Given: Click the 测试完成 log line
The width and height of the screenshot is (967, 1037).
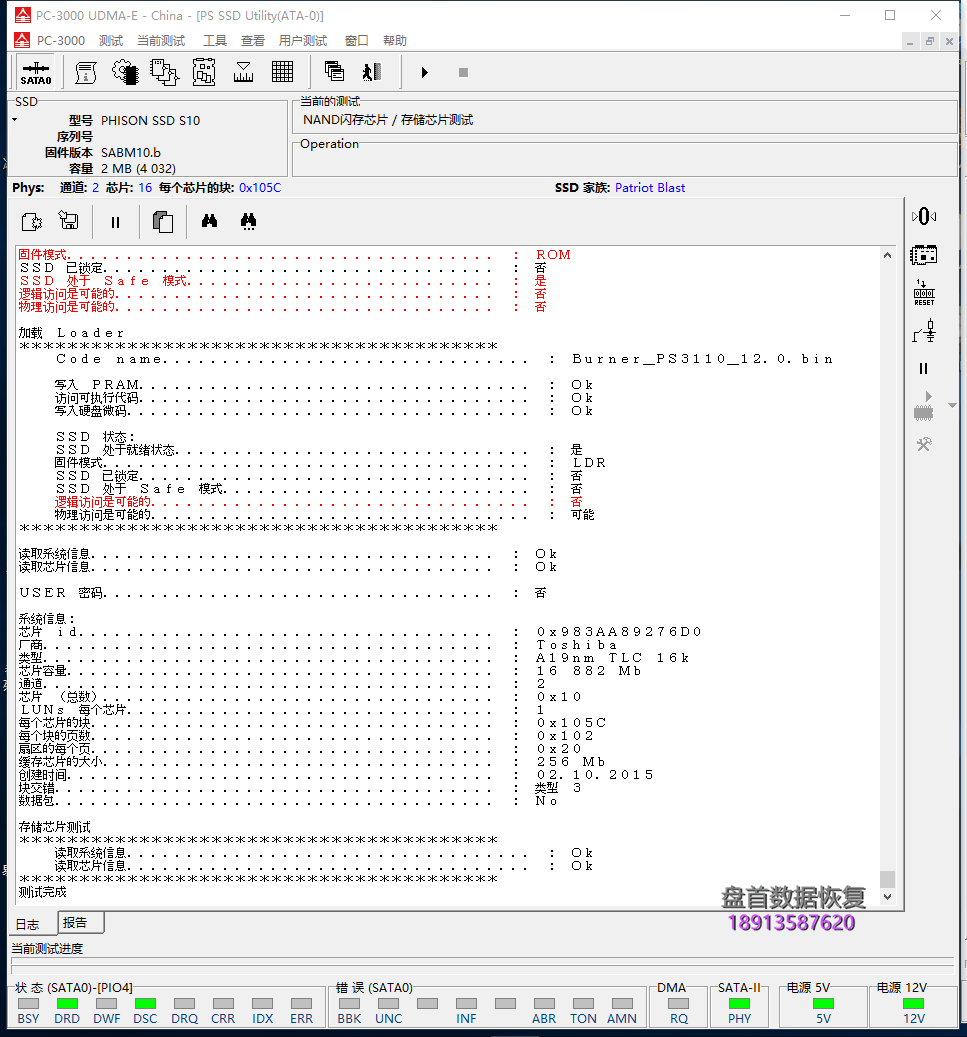Looking at the screenshot, I should 42,892.
